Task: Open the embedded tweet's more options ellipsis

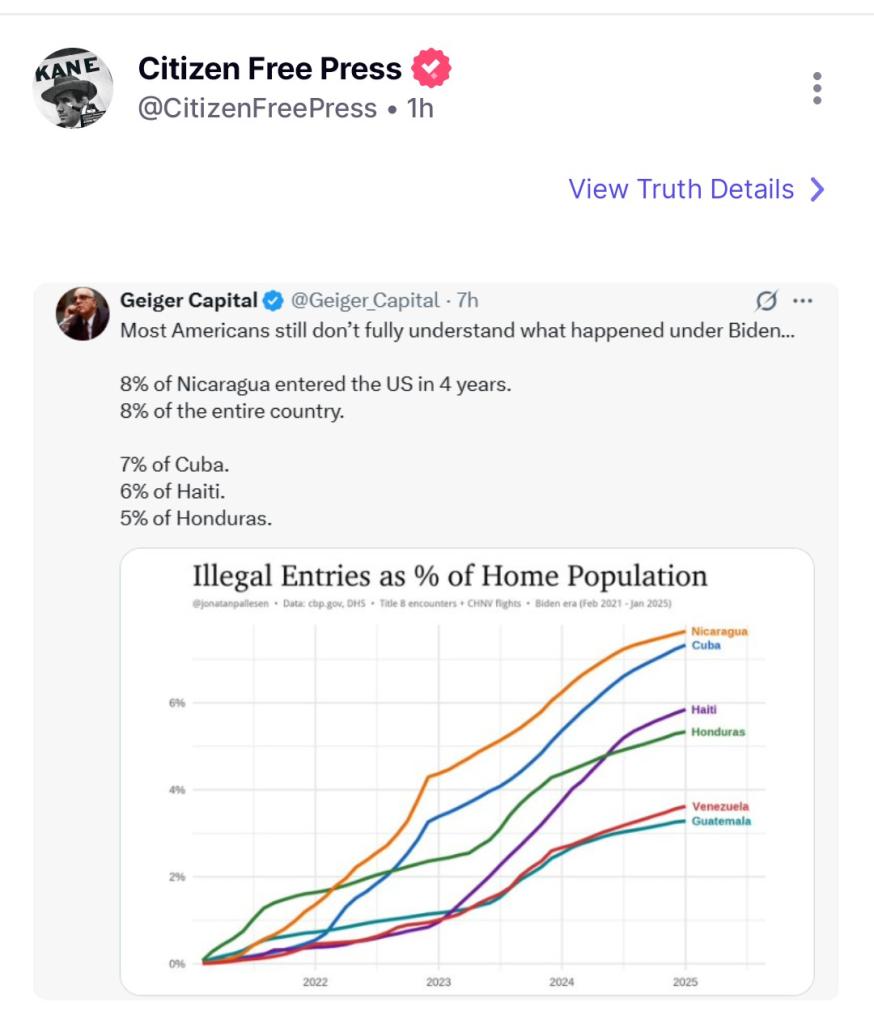Action: pyautogui.click(x=802, y=300)
